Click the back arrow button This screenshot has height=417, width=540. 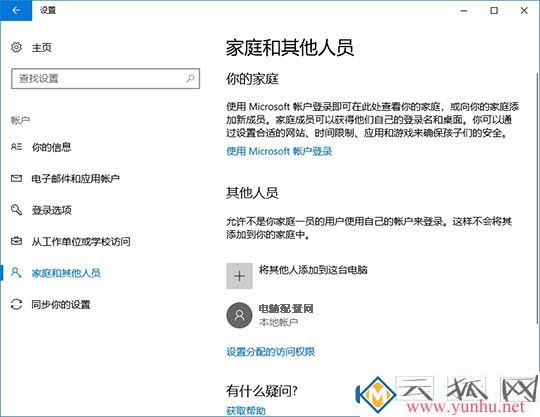click(x=16, y=10)
